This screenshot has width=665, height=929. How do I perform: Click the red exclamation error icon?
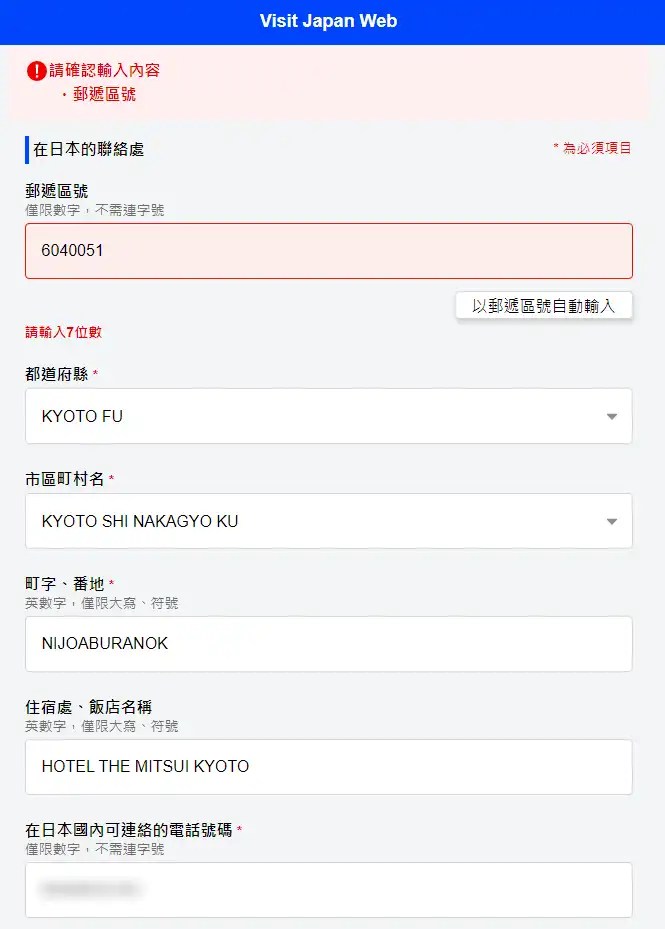click(37, 71)
